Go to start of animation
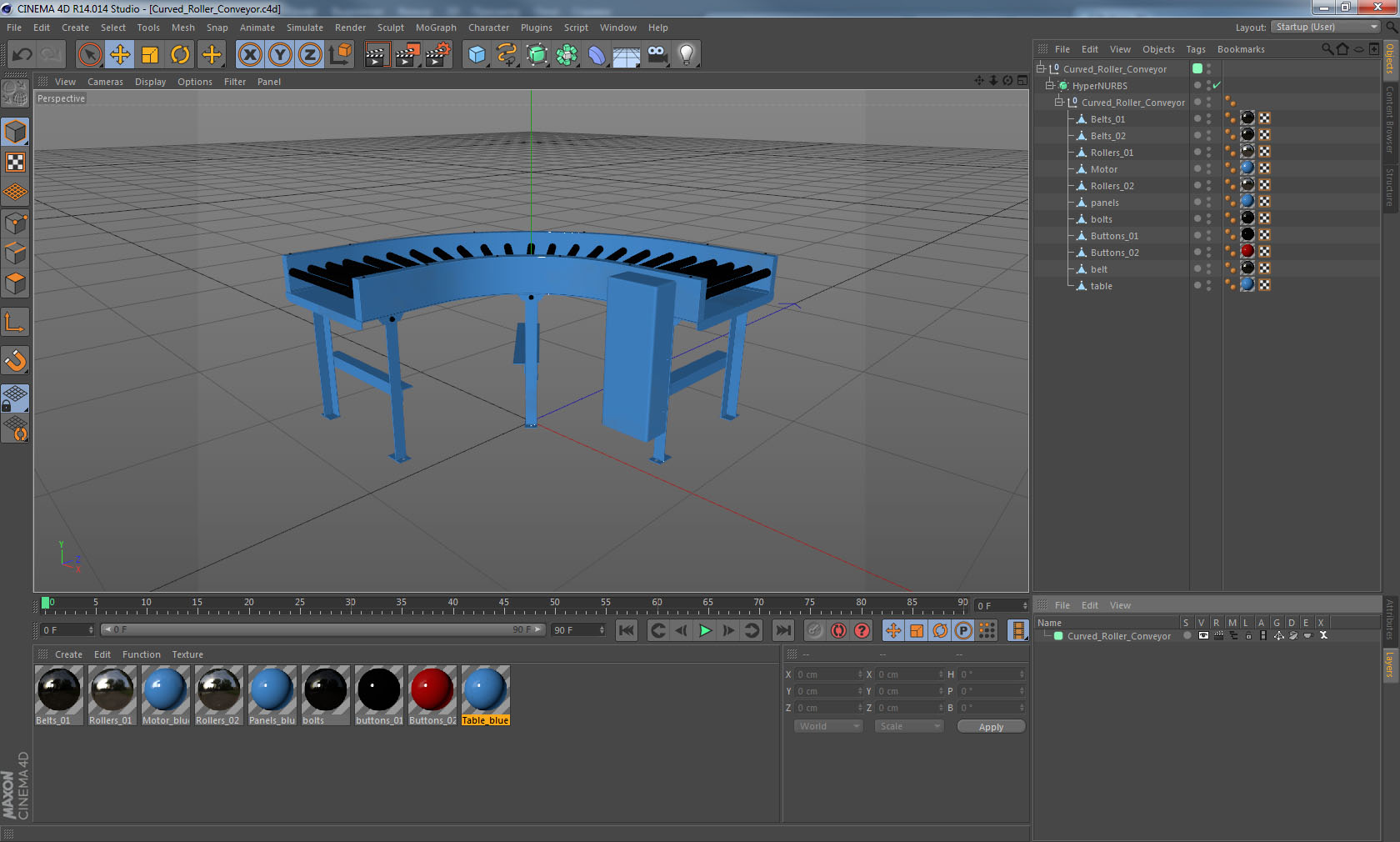The width and height of the screenshot is (1400, 842). (x=627, y=630)
